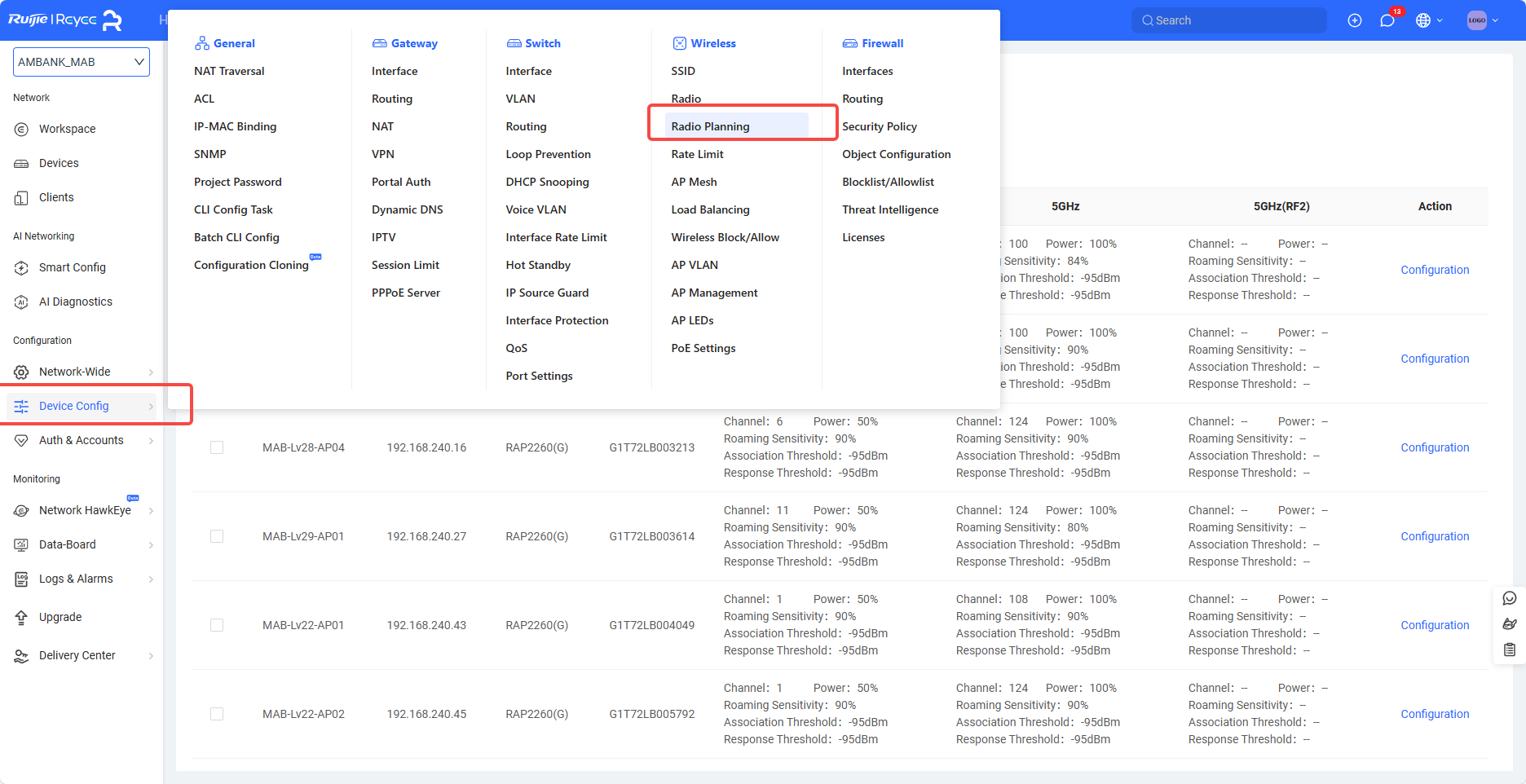Viewport: 1526px width, 784px height.
Task: Tick the checkbox for MAB-Lv22-AP02
Action: click(x=217, y=714)
